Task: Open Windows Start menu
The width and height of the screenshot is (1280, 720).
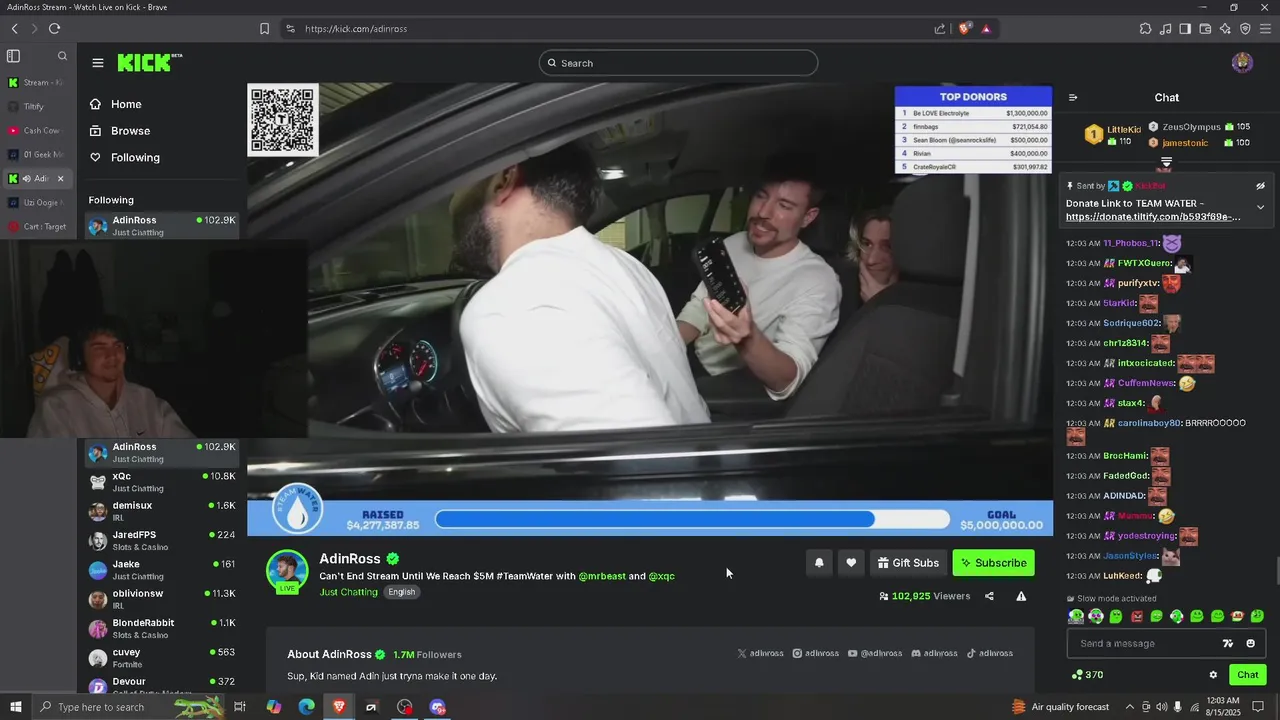Action: tap(15, 707)
